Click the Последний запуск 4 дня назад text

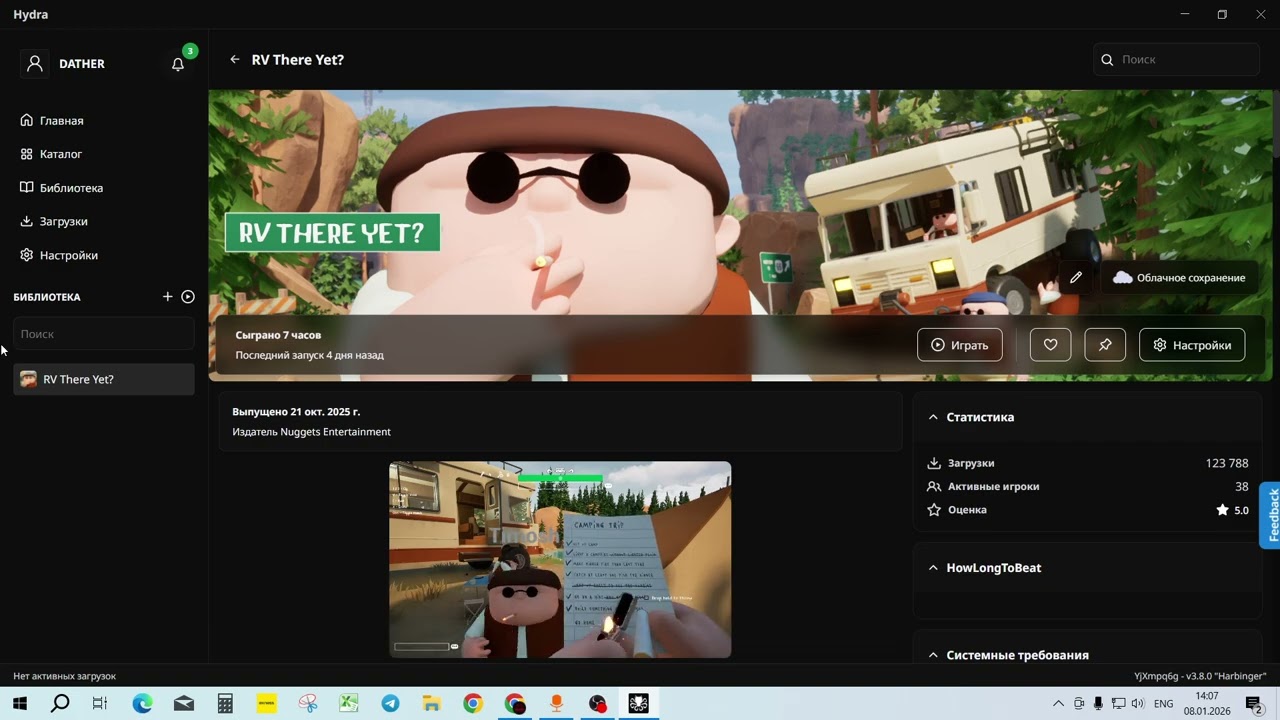pos(310,355)
